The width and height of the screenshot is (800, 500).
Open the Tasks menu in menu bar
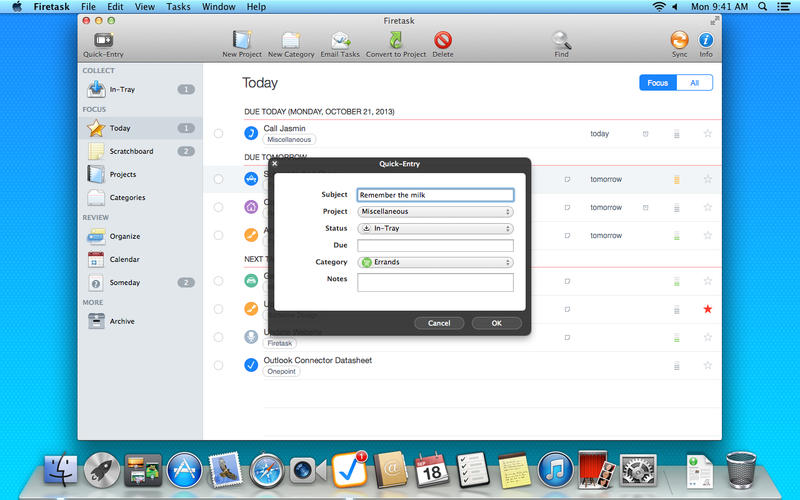click(x=178, y=7)
